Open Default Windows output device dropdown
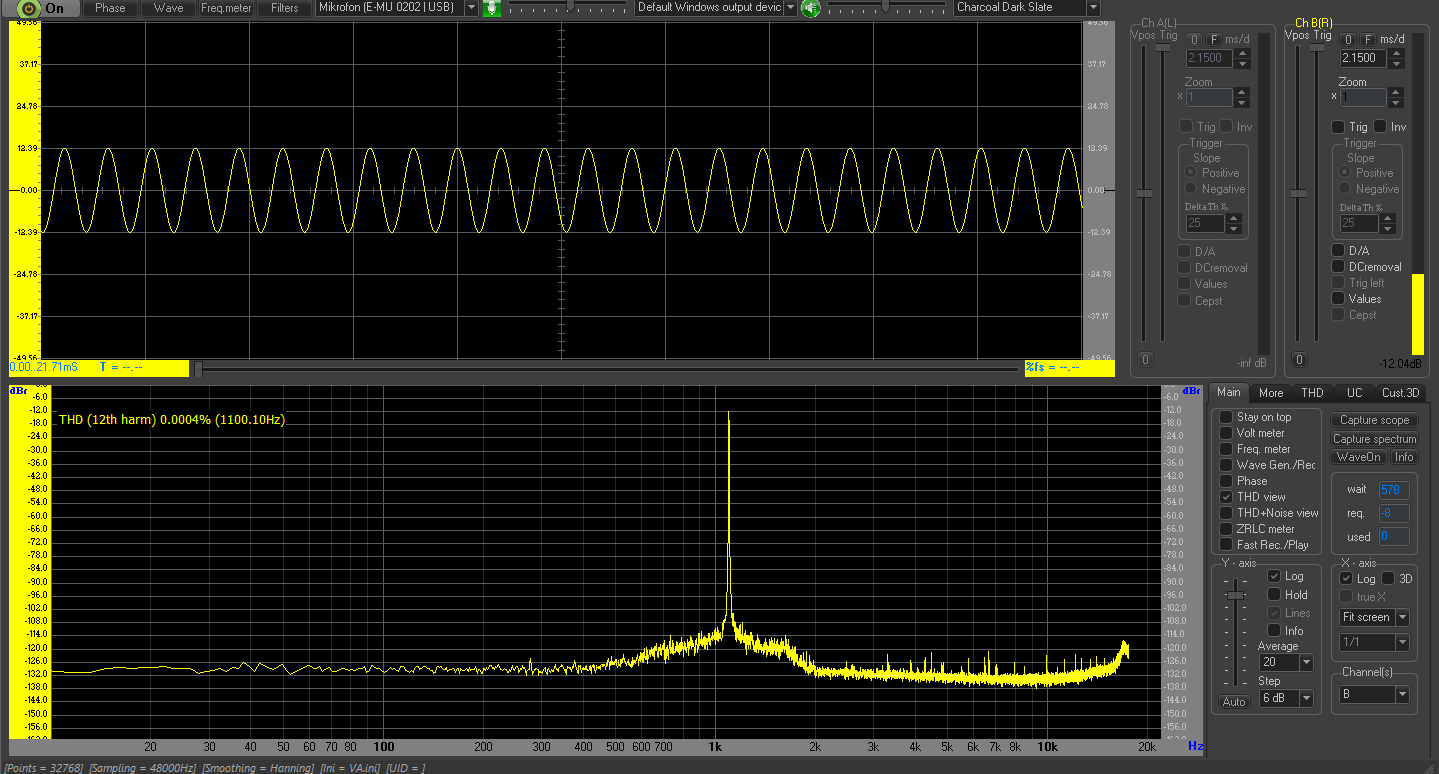The width and height of the screenshot is (1439, 774). [x=790, y=8]
